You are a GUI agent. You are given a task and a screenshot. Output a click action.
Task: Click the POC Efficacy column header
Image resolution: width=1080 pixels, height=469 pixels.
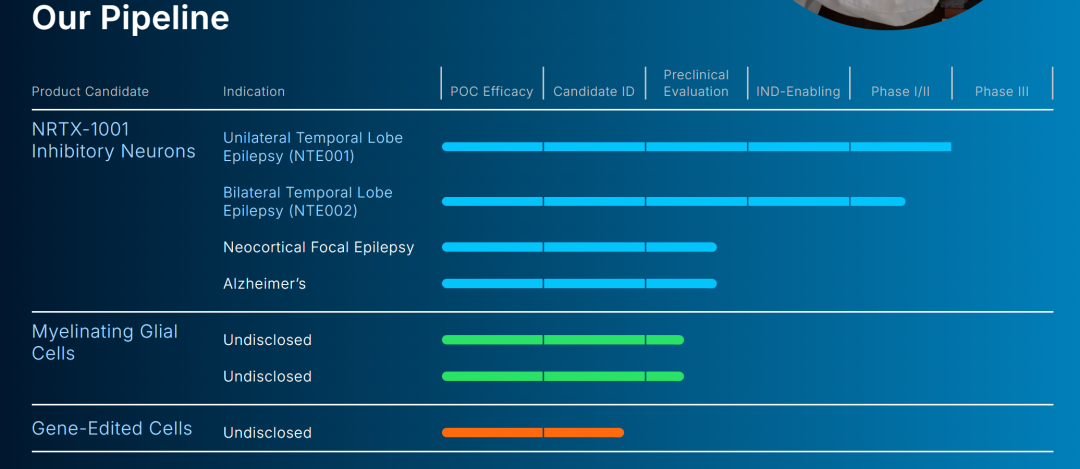[491, 91]
